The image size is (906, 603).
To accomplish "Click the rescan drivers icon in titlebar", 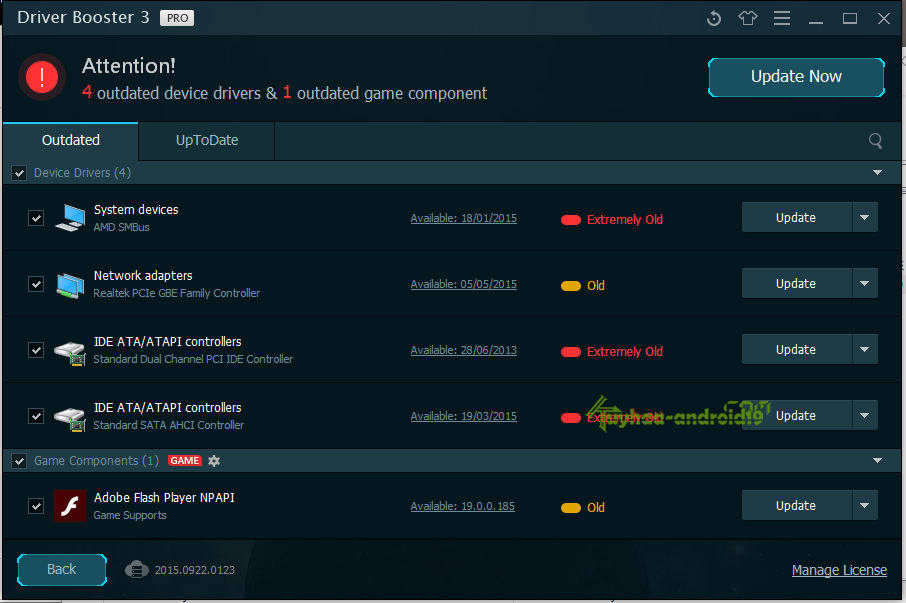I will 713,18.
